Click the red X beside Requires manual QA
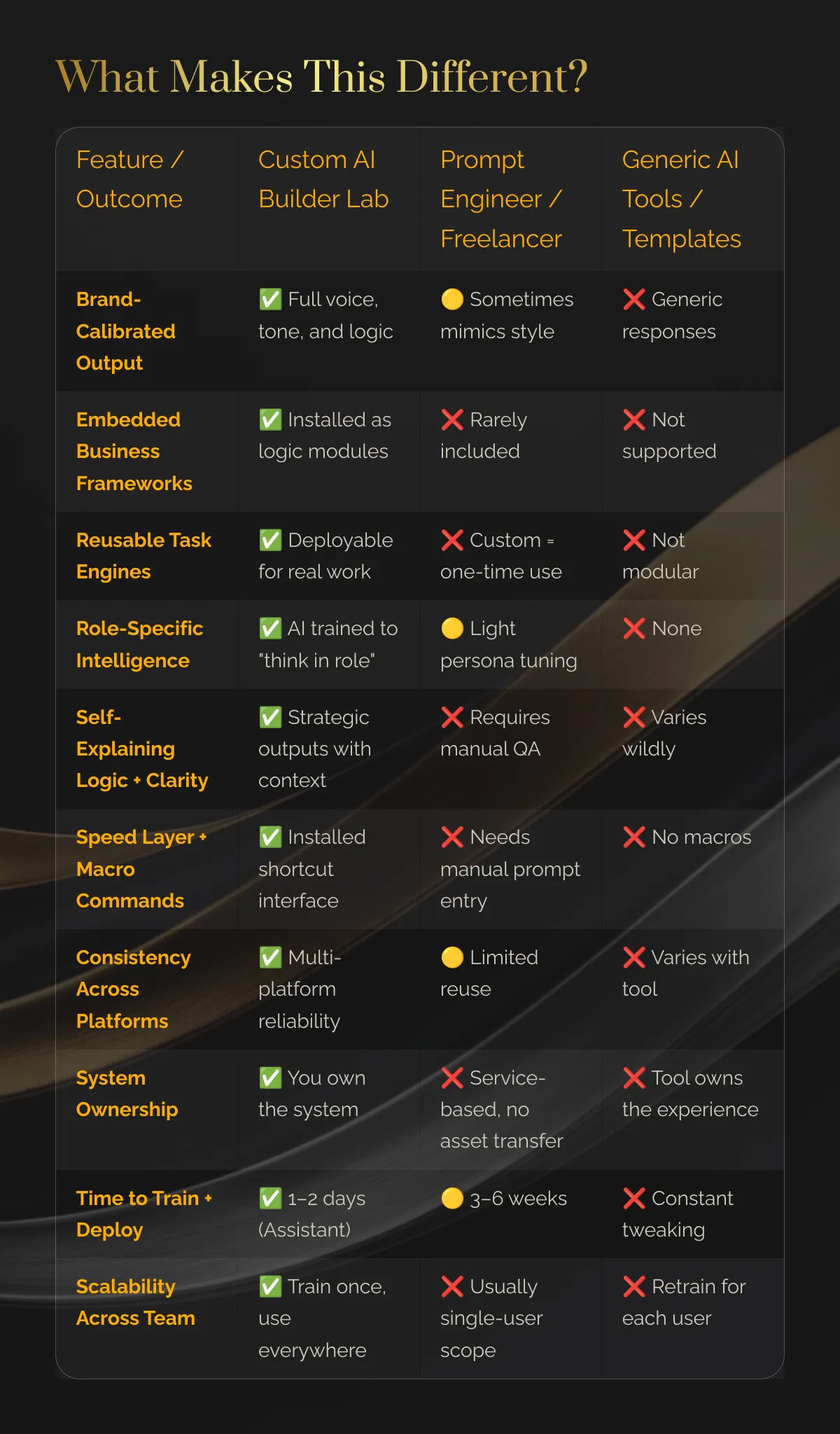This screenshot has height=1434, width=840. point(452,717)
